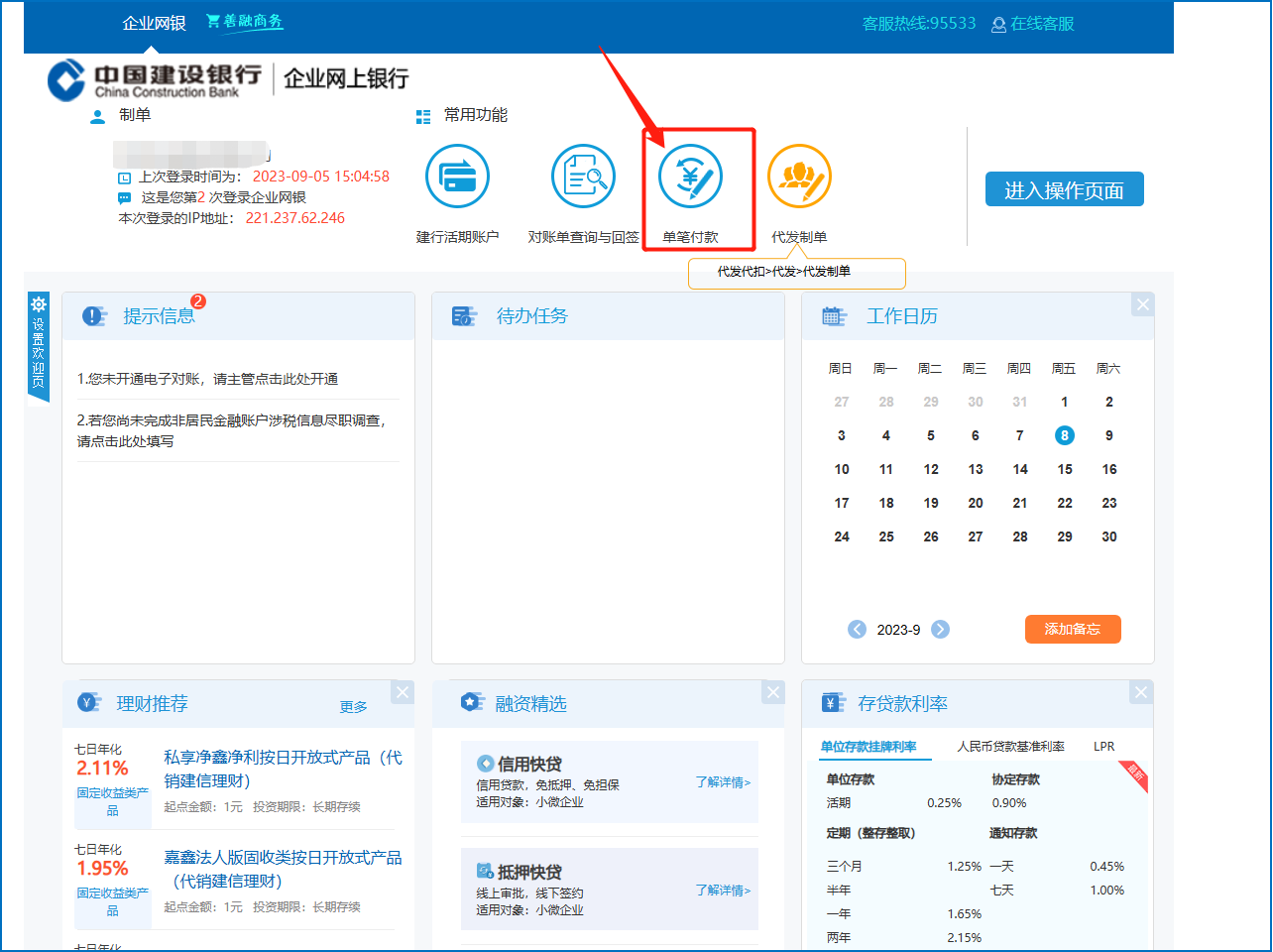Open the 单笔付款 single payment icon
The image size is (1273, 952).
coord(691,178)
